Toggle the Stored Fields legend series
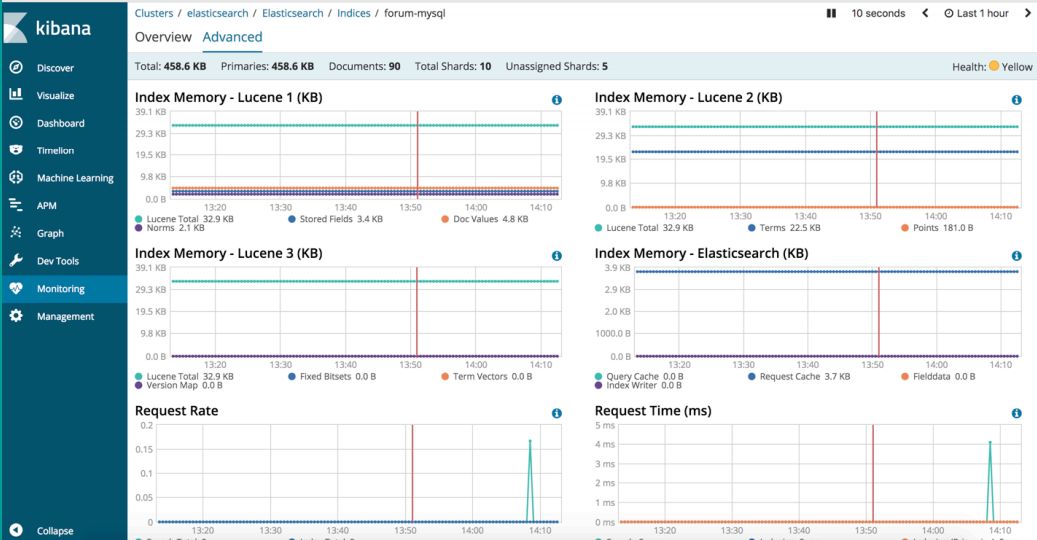1037x540 pixels. [335, 219]
